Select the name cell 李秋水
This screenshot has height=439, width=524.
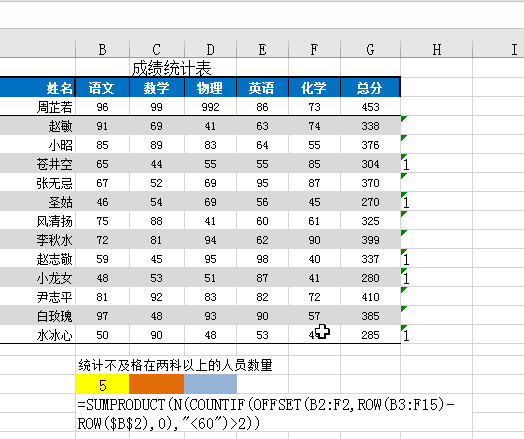(x=38, y=240)
